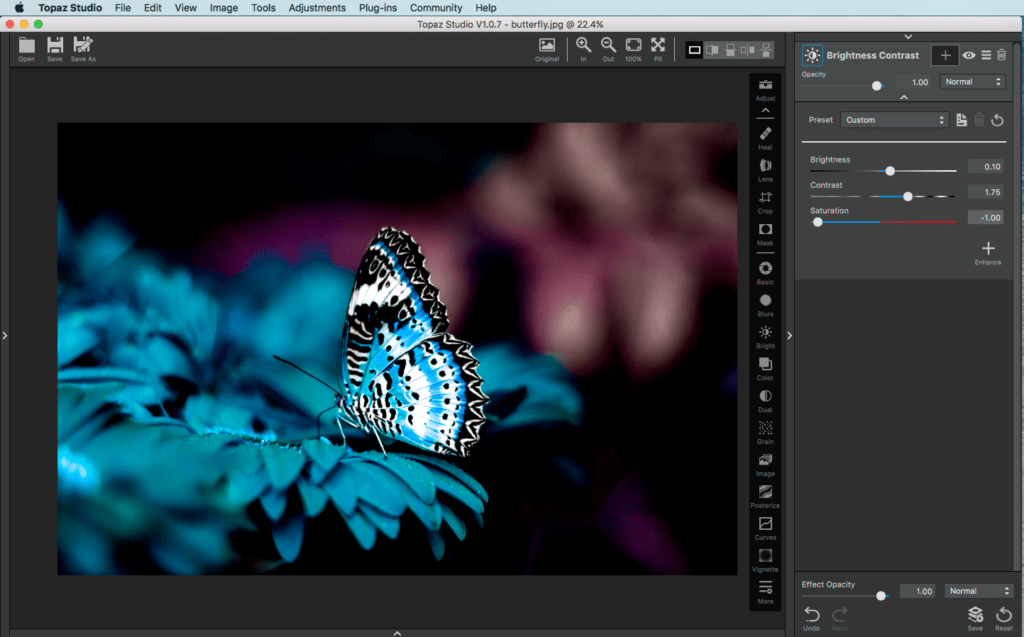Add the Basic adjustment

click(765, 273)
